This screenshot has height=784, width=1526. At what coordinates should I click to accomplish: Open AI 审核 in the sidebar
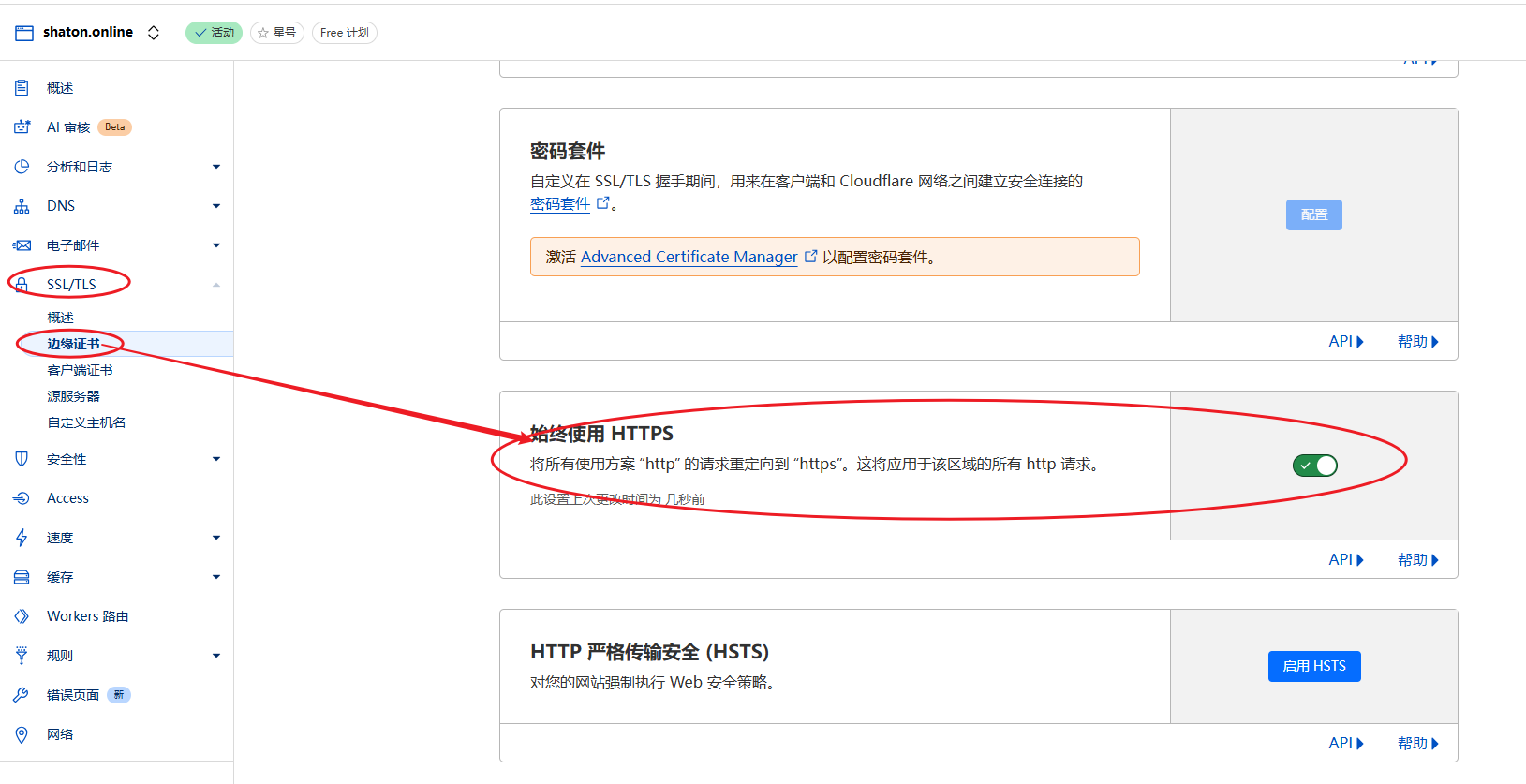[68, 127]
